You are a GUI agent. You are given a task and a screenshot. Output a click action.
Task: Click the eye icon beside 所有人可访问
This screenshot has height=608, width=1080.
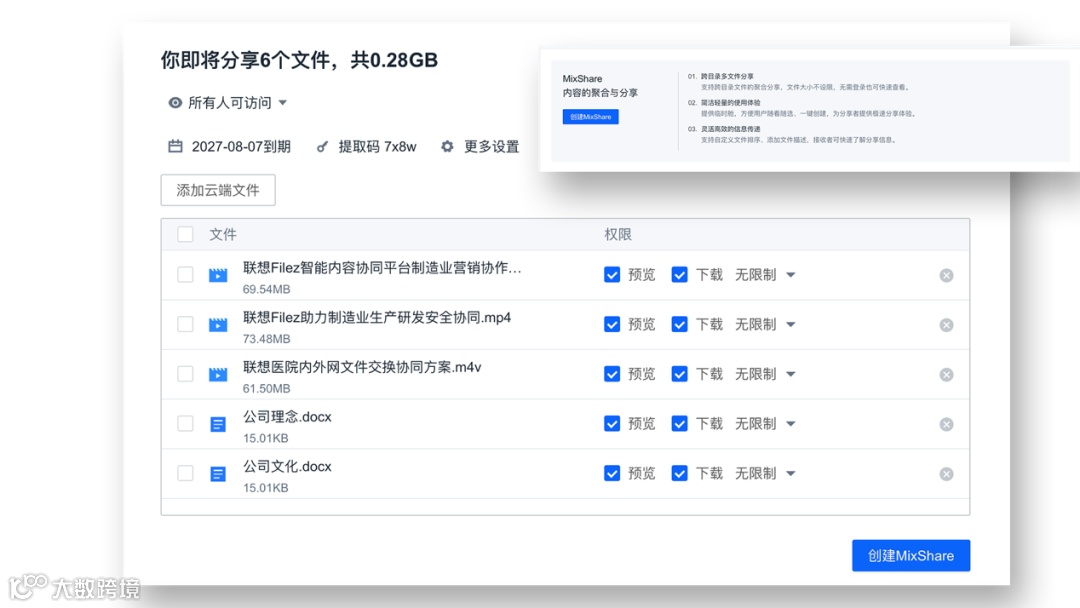pyautogui.click(x=176, y=103)
